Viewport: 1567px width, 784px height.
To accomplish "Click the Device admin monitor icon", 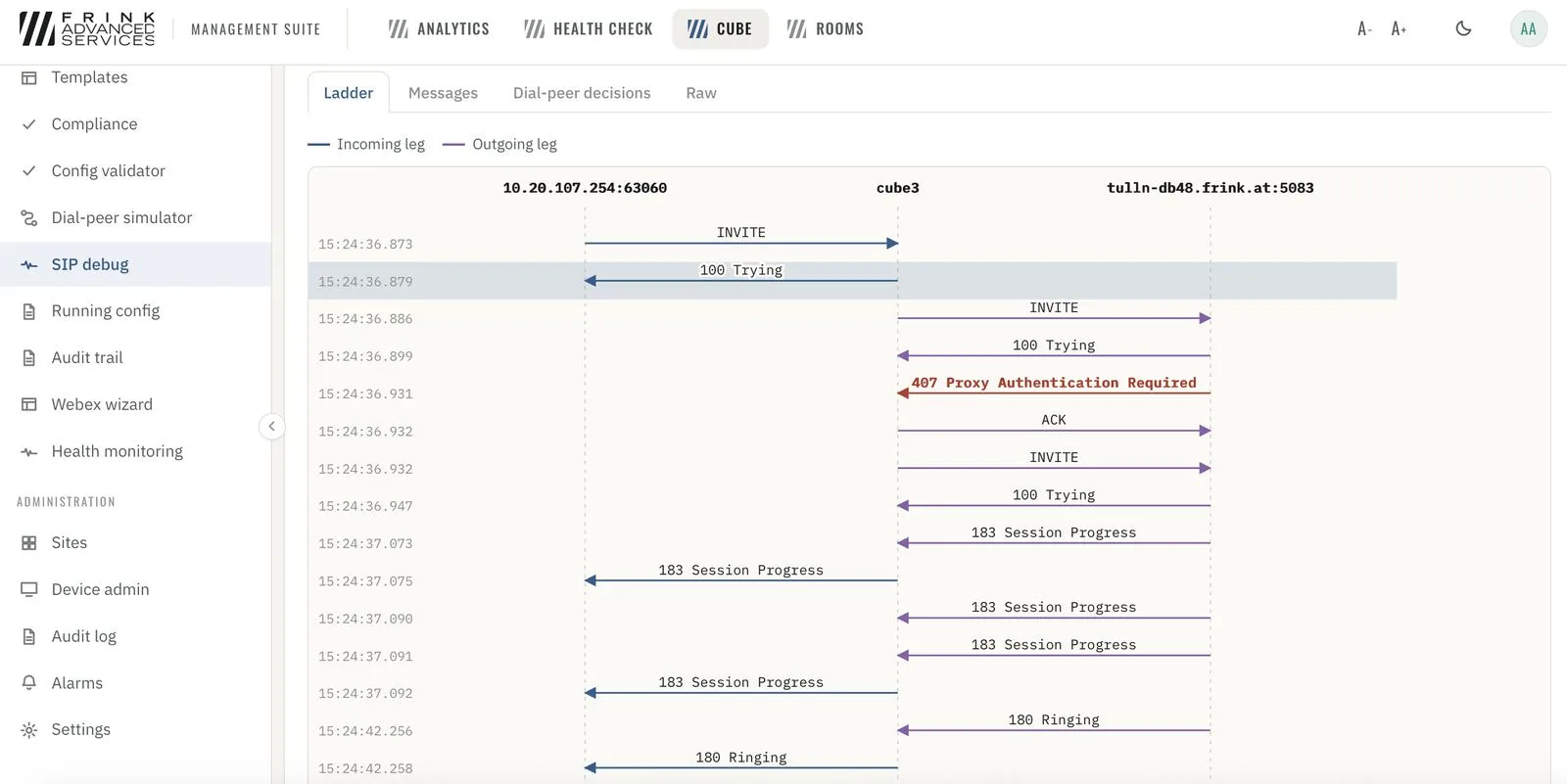I will click(29, 589).
